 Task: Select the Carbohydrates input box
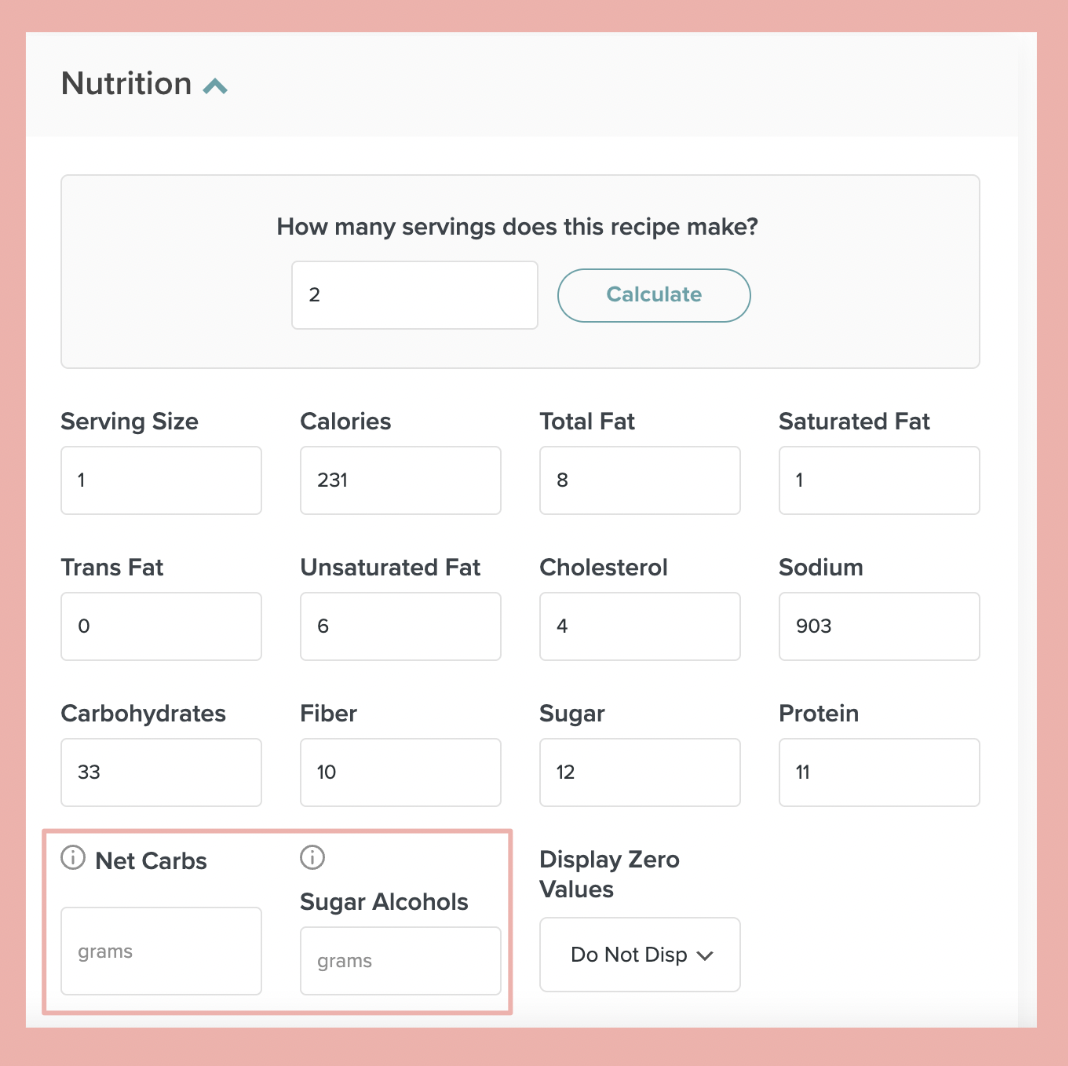coord(161,772)
